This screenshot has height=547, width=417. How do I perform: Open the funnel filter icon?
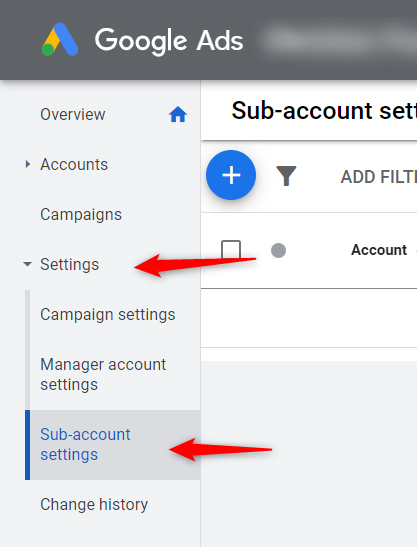pos(286,176)
